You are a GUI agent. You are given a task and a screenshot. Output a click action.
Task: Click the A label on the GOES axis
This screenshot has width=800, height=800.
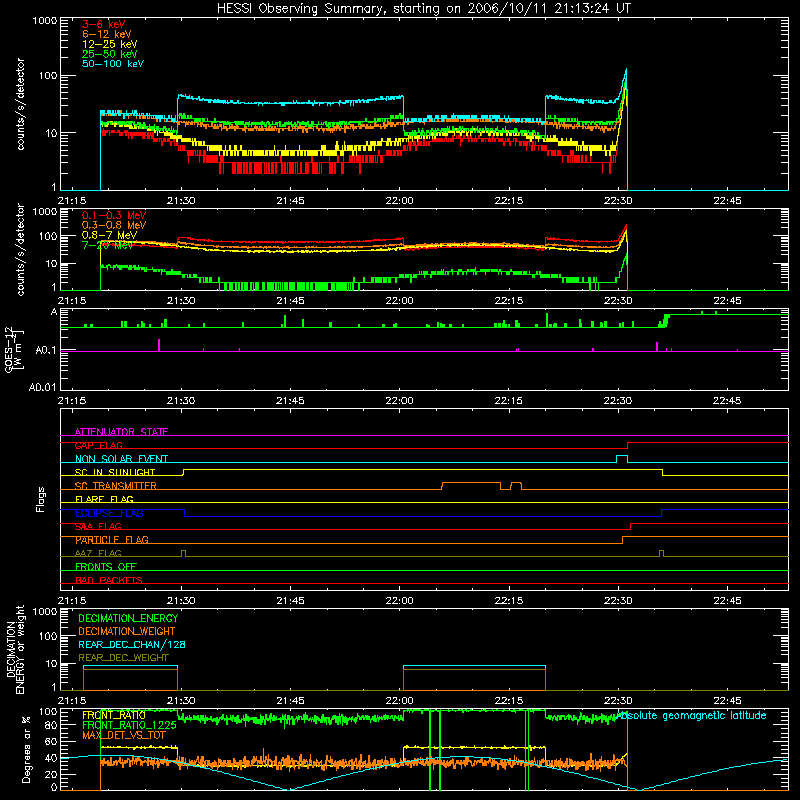54,312
